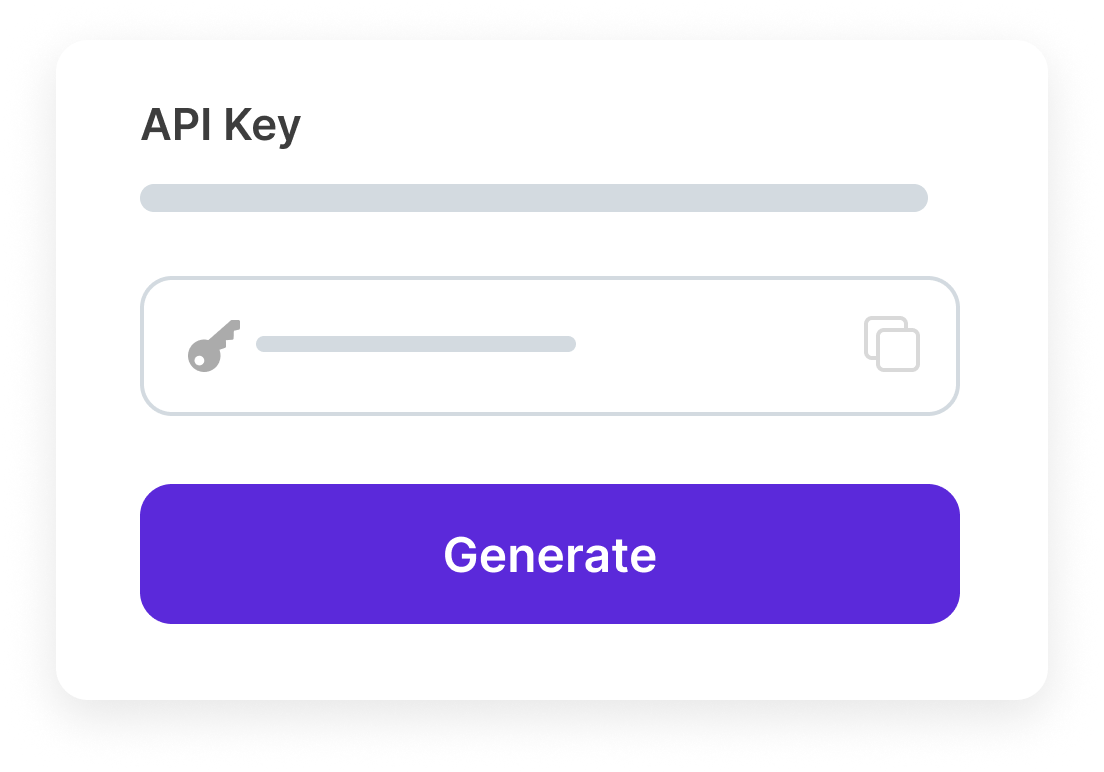1104x772 pixels.
Task: Click the white card background below Generate
Action: 550,662
